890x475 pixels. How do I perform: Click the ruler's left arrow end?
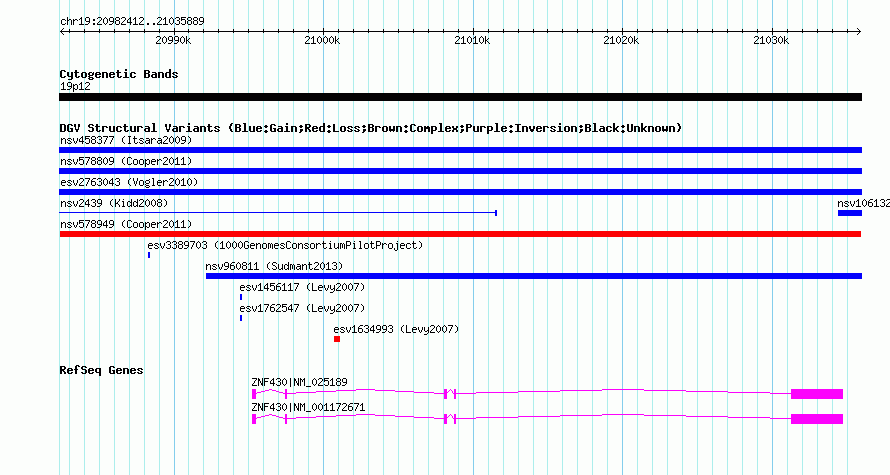pyautogui.click(x=62, y=32)
